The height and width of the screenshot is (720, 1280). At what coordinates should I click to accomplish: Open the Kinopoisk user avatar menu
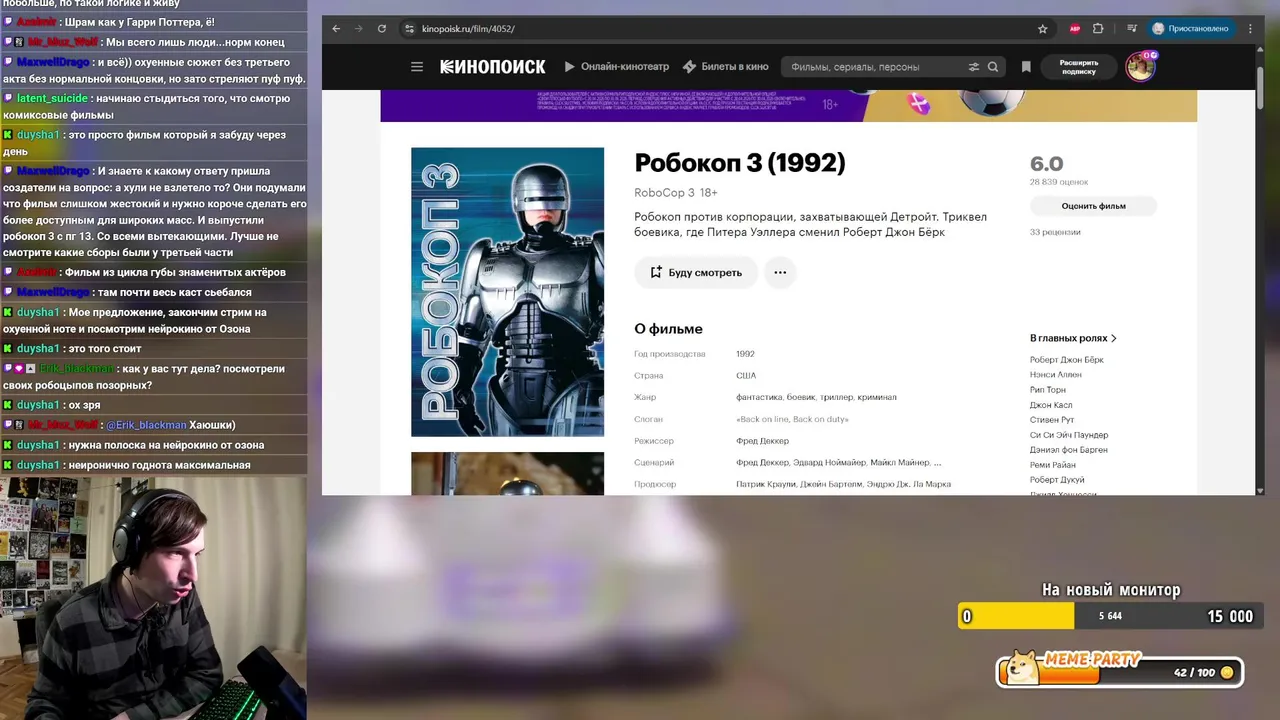[x=1139, y=67]
